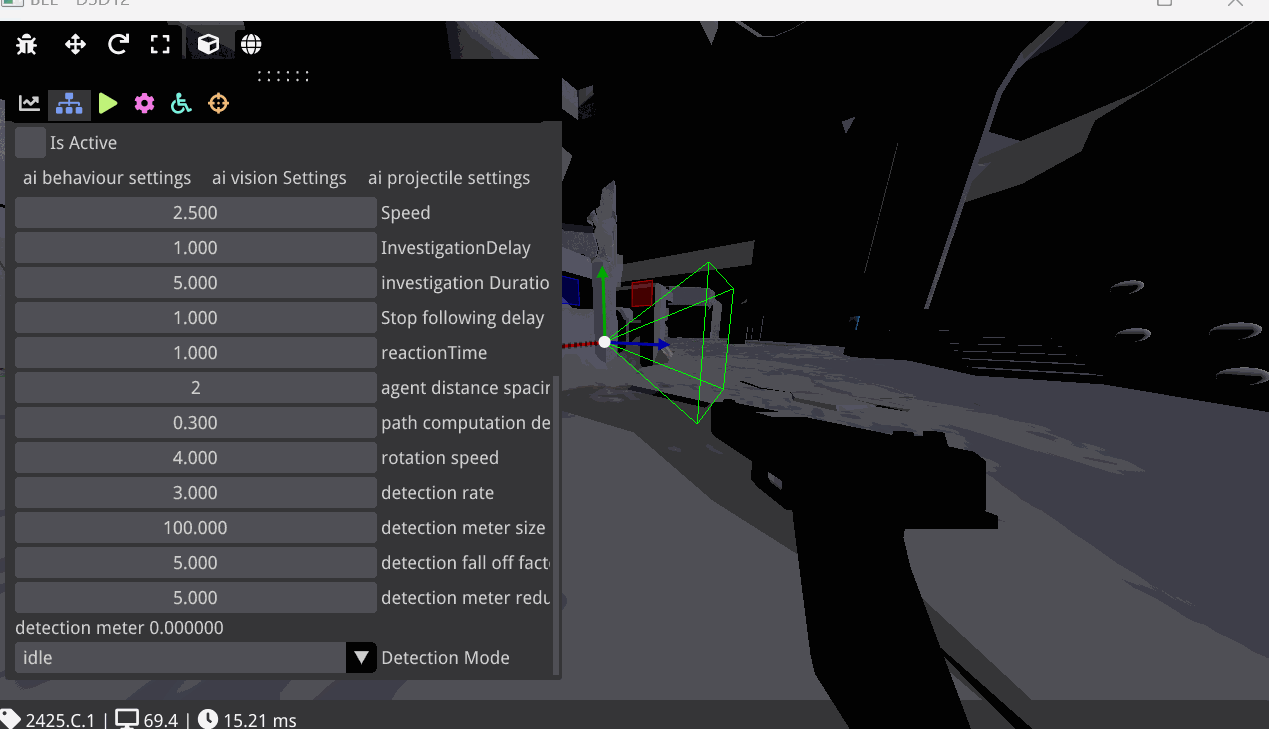Switch to the globe world mode
Screen dimensions: 1269x729
(x=250, y=43)
